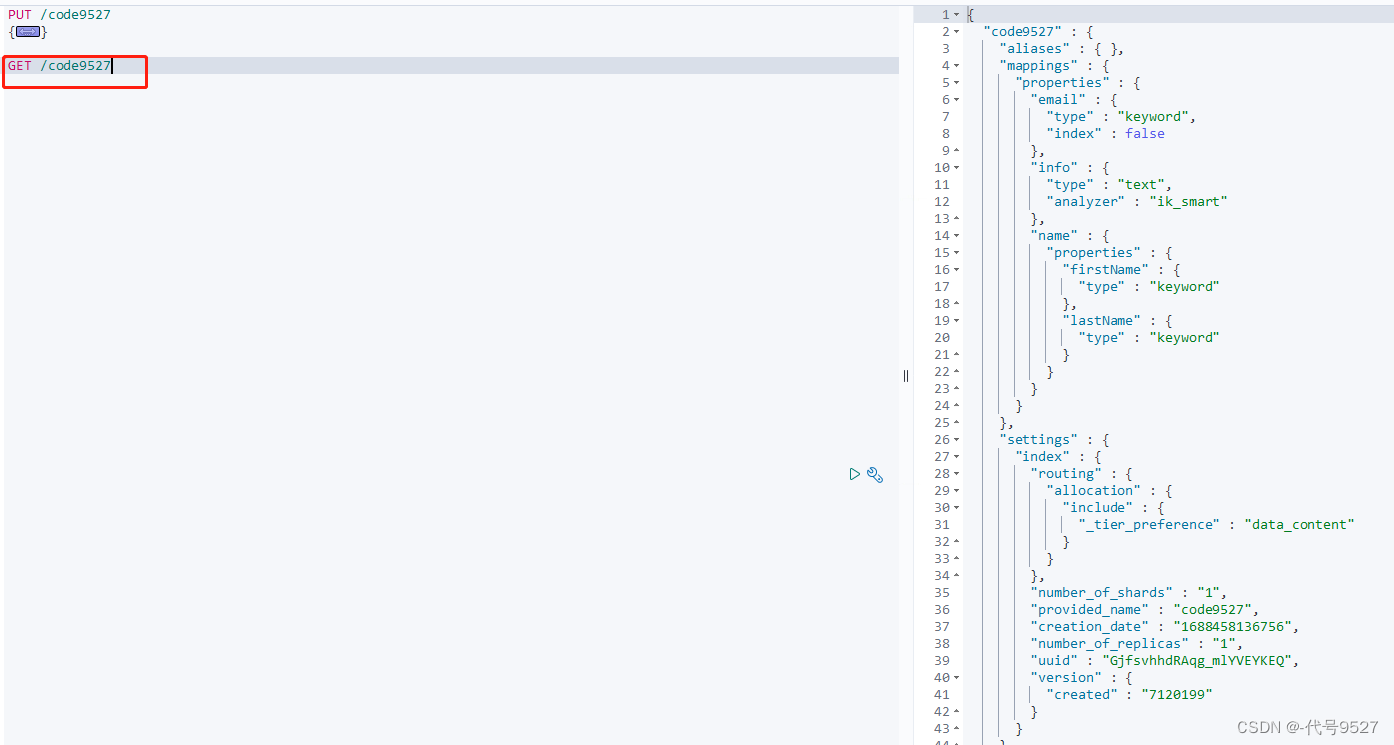Send the request with the play icon

(854, 474)
